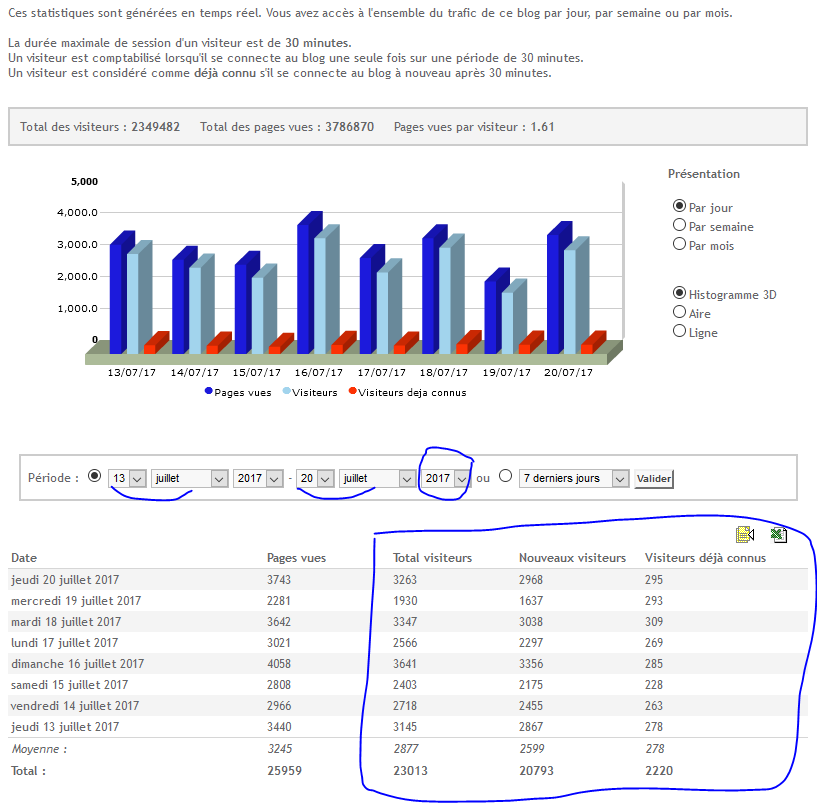The height and width of the screenshot is (805, 817).
Task: Click the 'Total des pages vues : 3786870' summary
Action: click(287, 127)
